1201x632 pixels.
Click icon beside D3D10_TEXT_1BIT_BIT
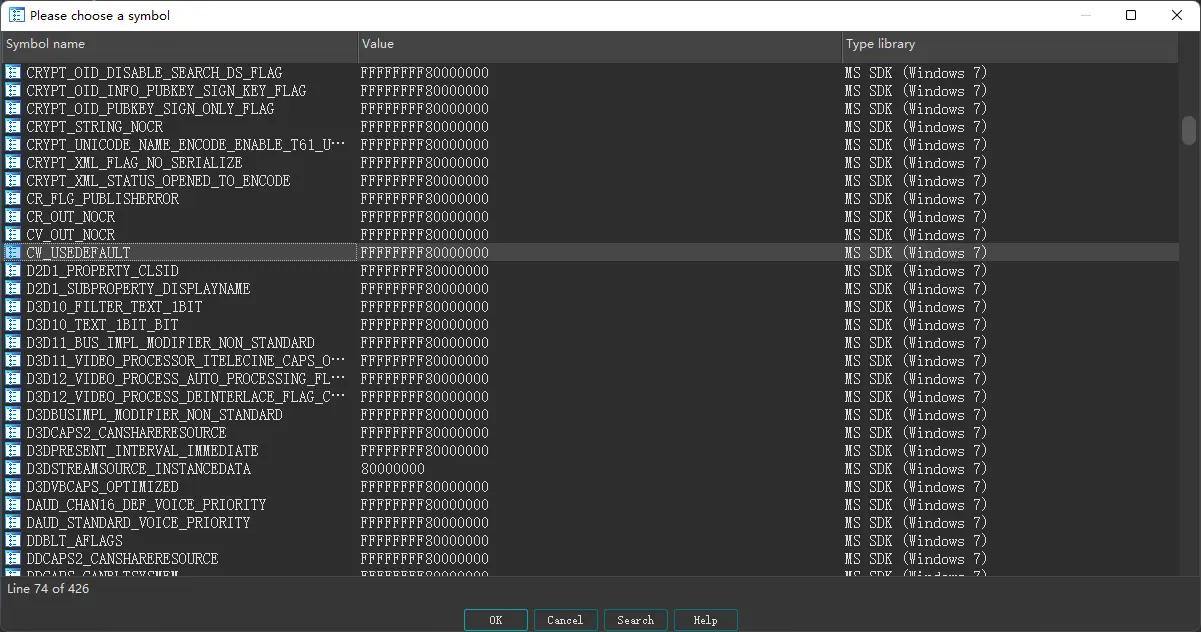13,325
